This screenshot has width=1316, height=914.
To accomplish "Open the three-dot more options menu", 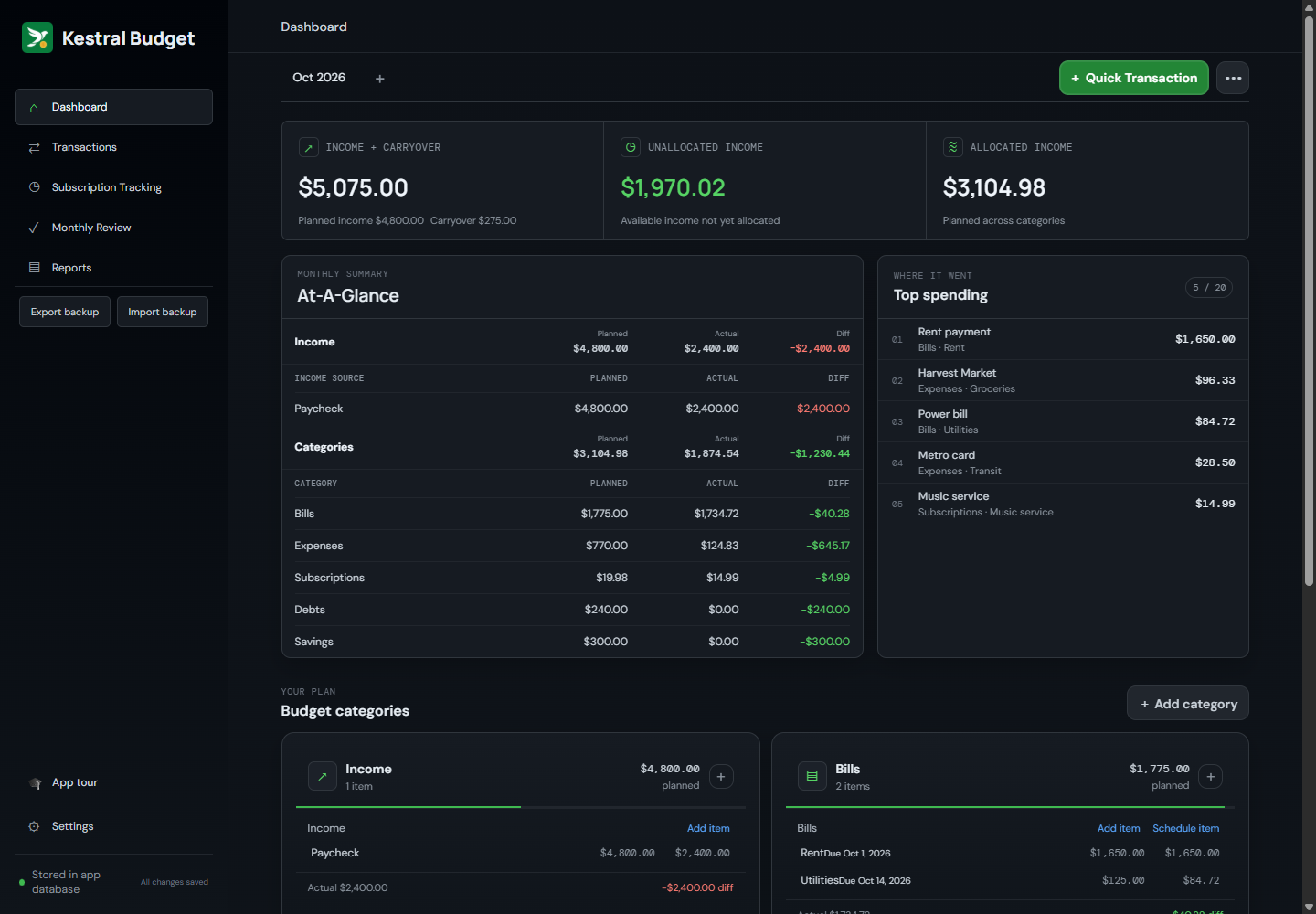I will click(x=1233, y=78).
